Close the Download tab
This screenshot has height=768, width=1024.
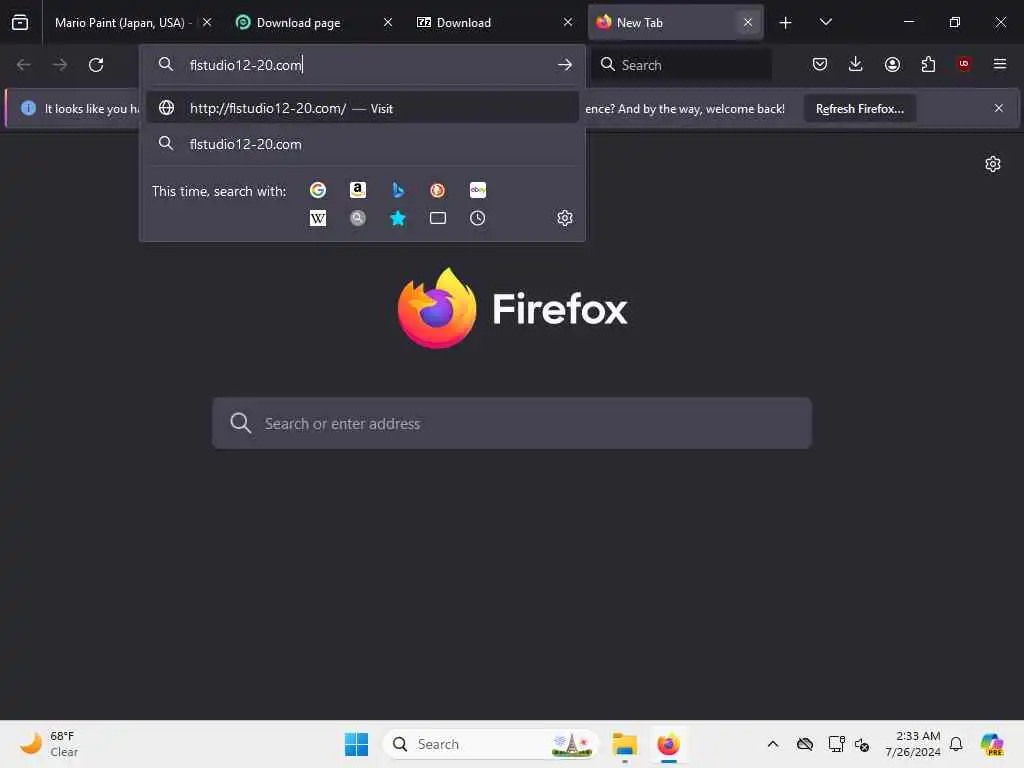click(x=568, y=22)
